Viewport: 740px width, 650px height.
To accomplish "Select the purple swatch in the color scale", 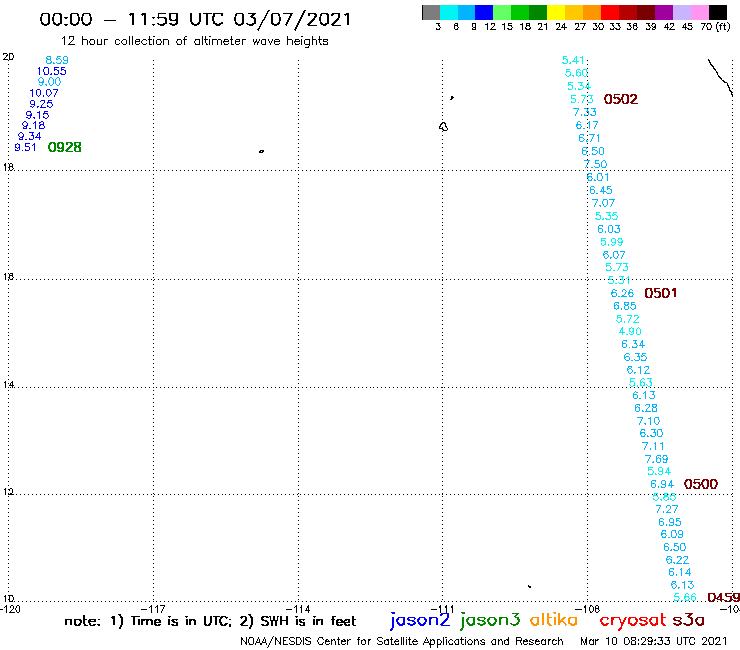I will point(663,12).
